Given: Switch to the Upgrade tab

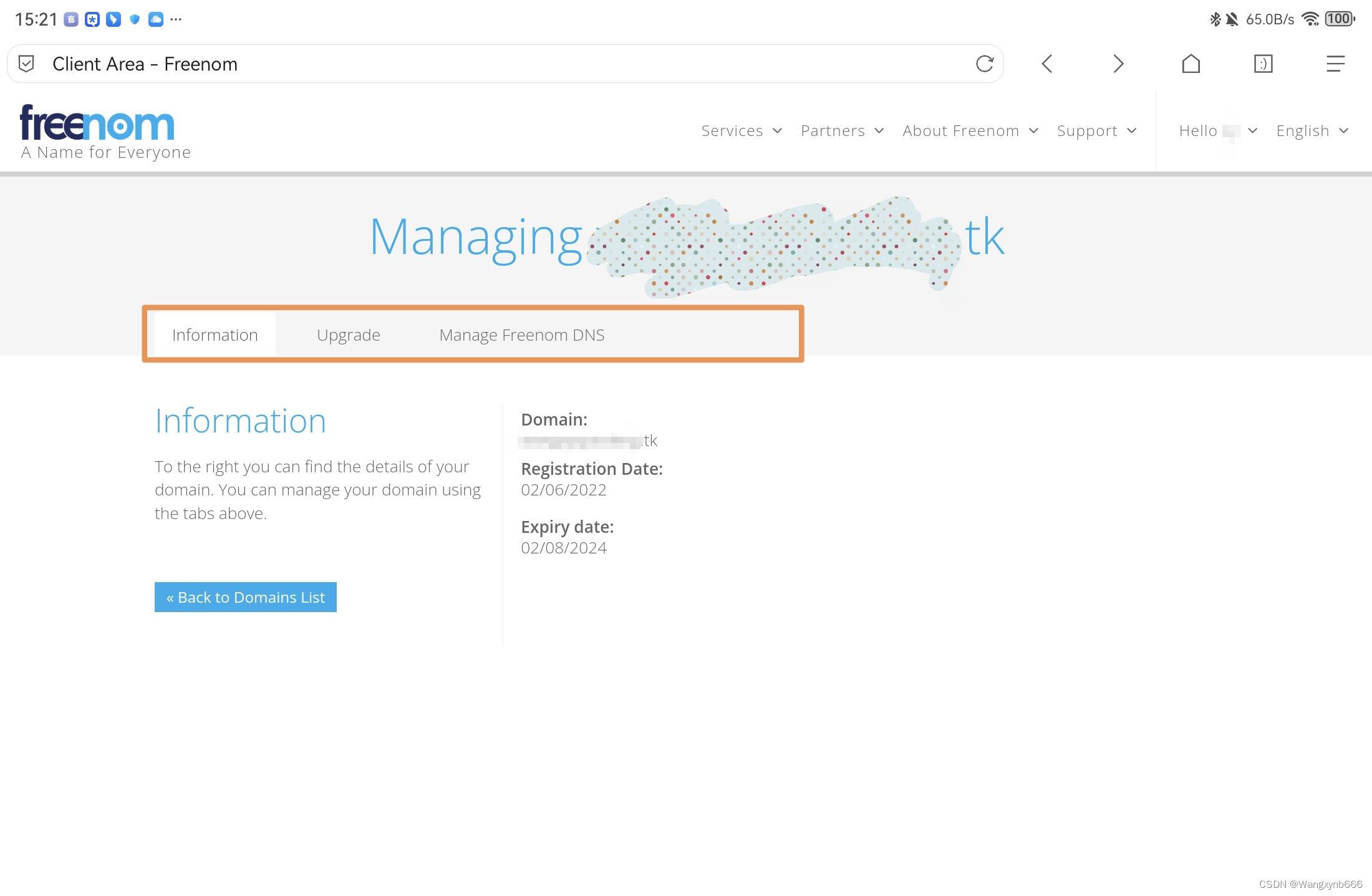Looking at the screenshot, I should [x=348, y=335].
